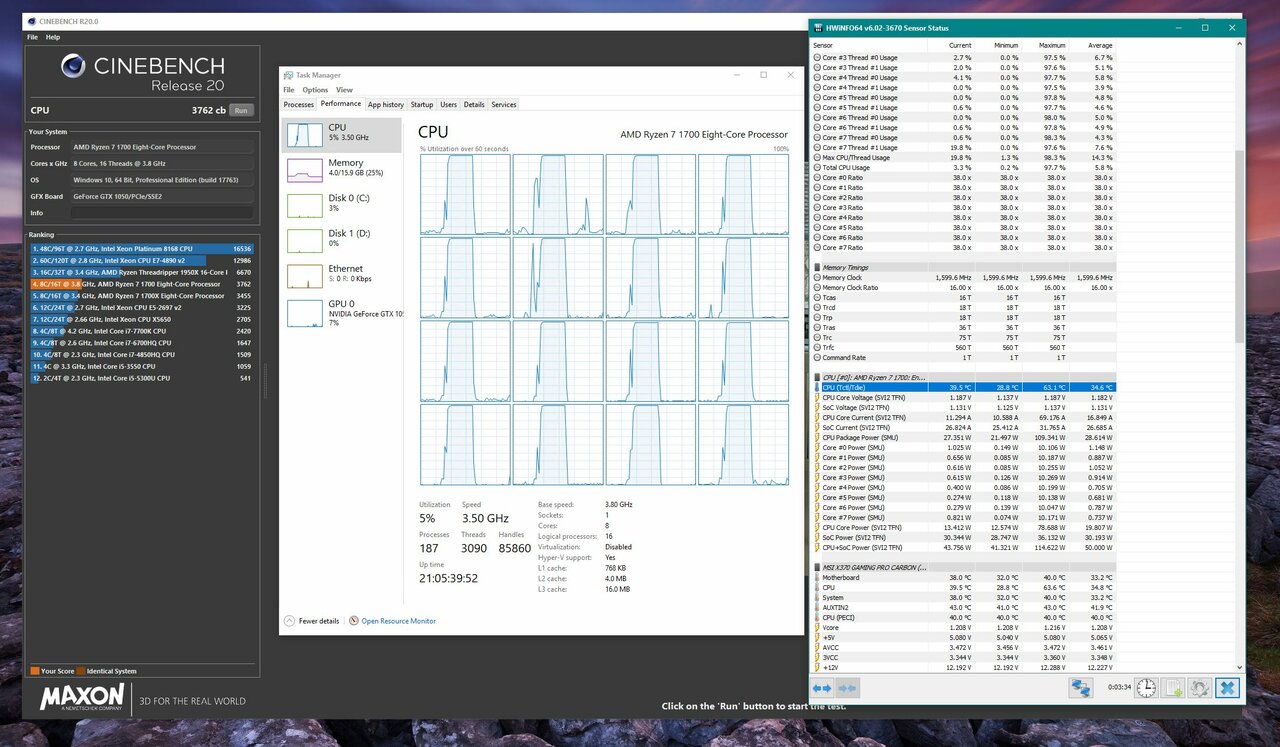Open the File menu in Cinebench
Screen dimensions: 1280x747
point(32,37)
